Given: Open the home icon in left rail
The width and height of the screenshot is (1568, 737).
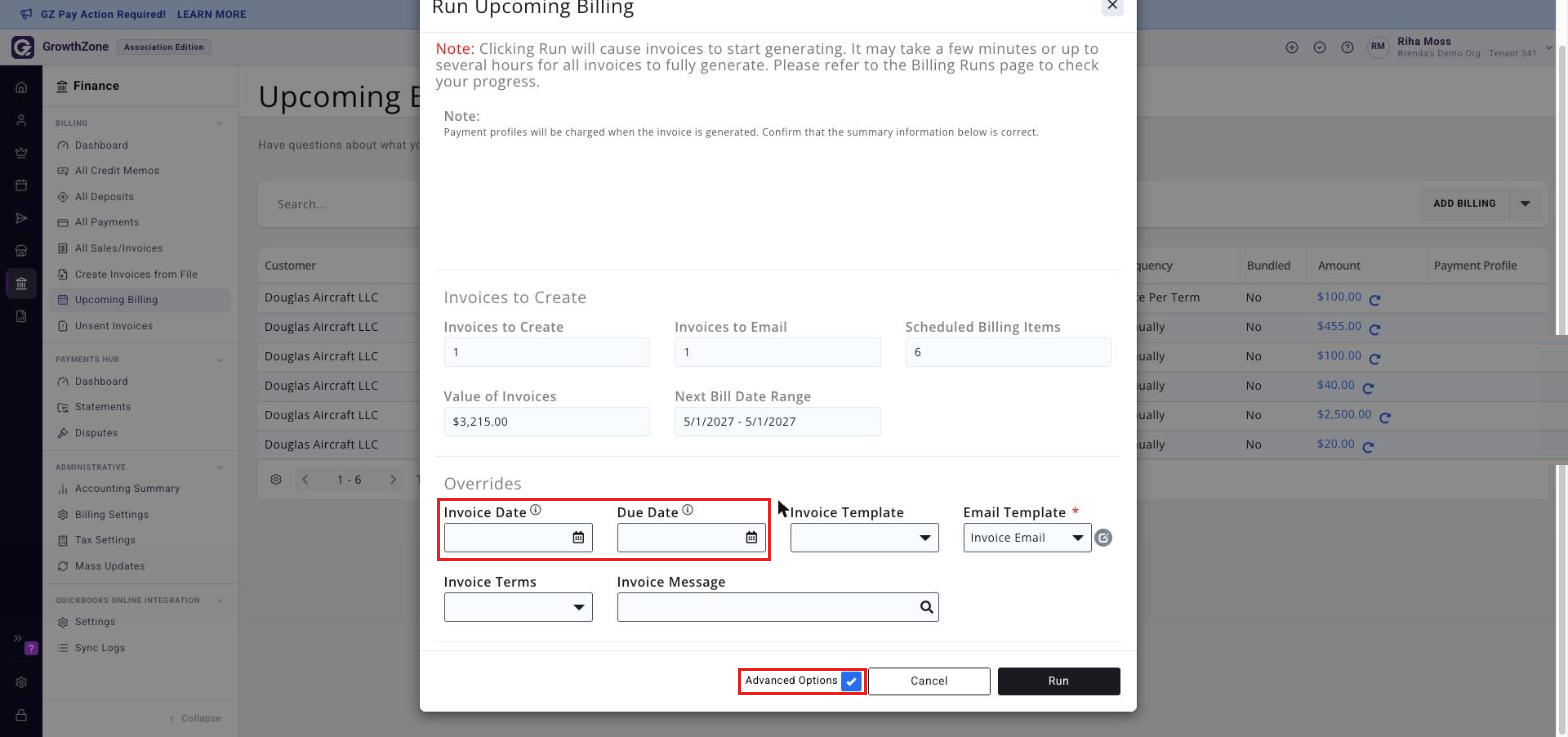Looking at the screenshot, I should 21,87.
